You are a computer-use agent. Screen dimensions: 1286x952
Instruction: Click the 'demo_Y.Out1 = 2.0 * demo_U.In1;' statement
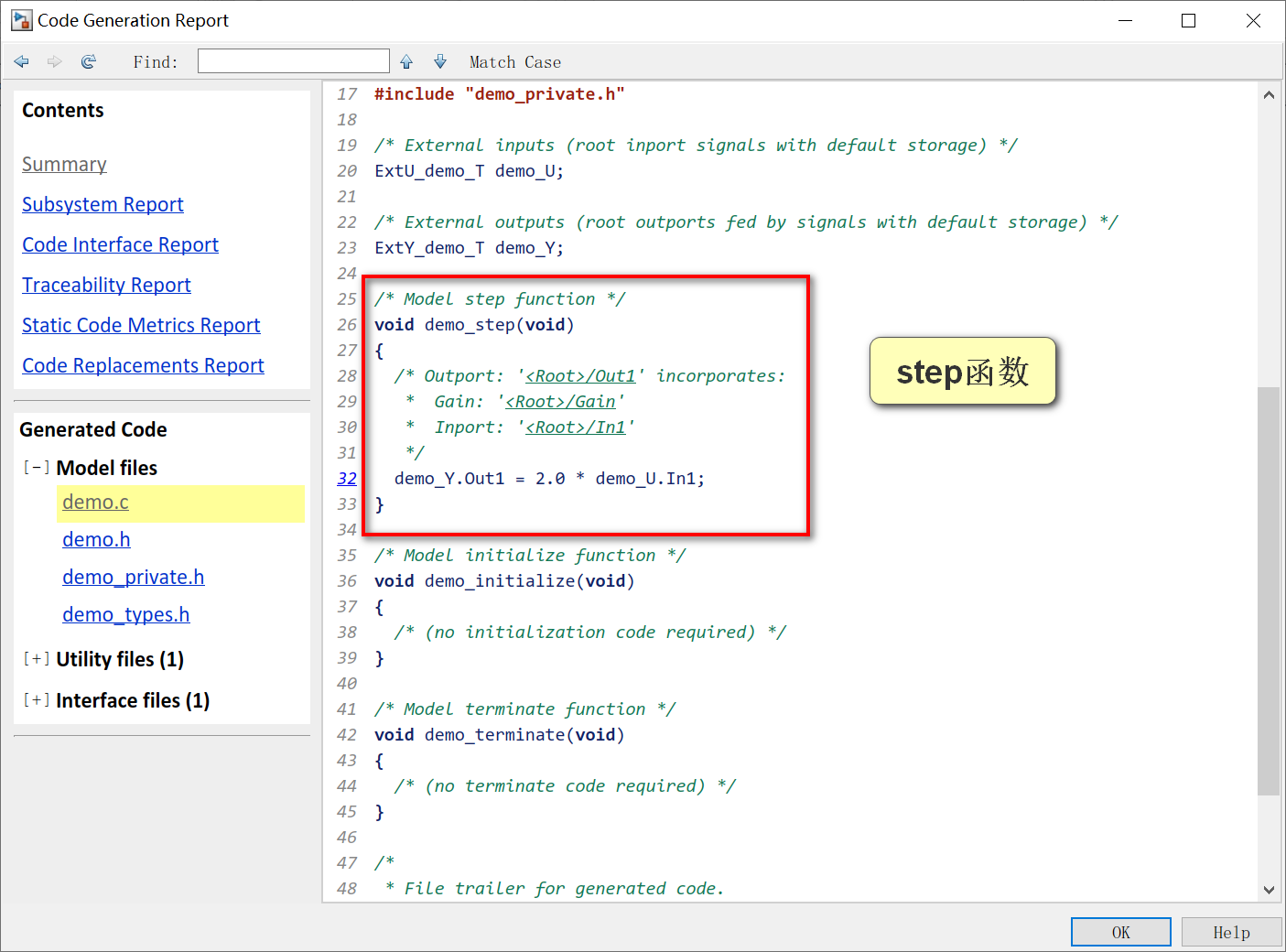(550, 479)
